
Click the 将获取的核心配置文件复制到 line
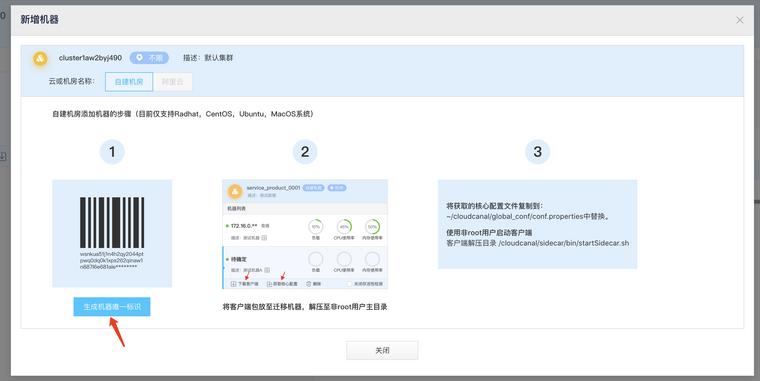pos(495,206)
